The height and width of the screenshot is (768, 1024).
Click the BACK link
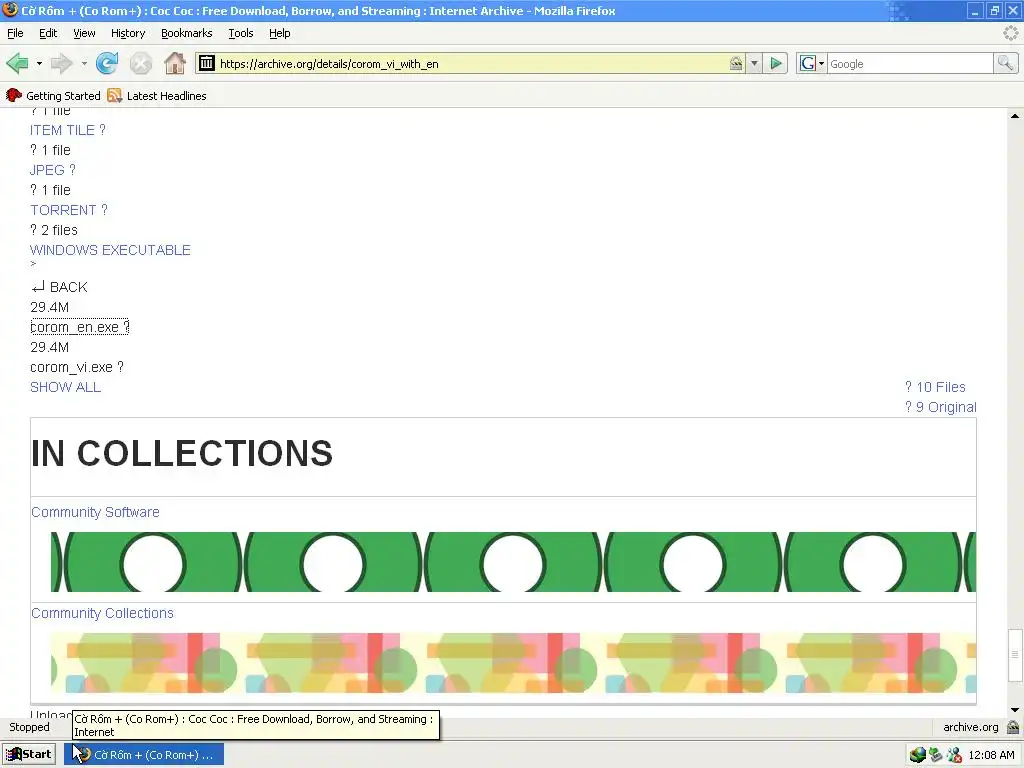(x=59, y=287)
